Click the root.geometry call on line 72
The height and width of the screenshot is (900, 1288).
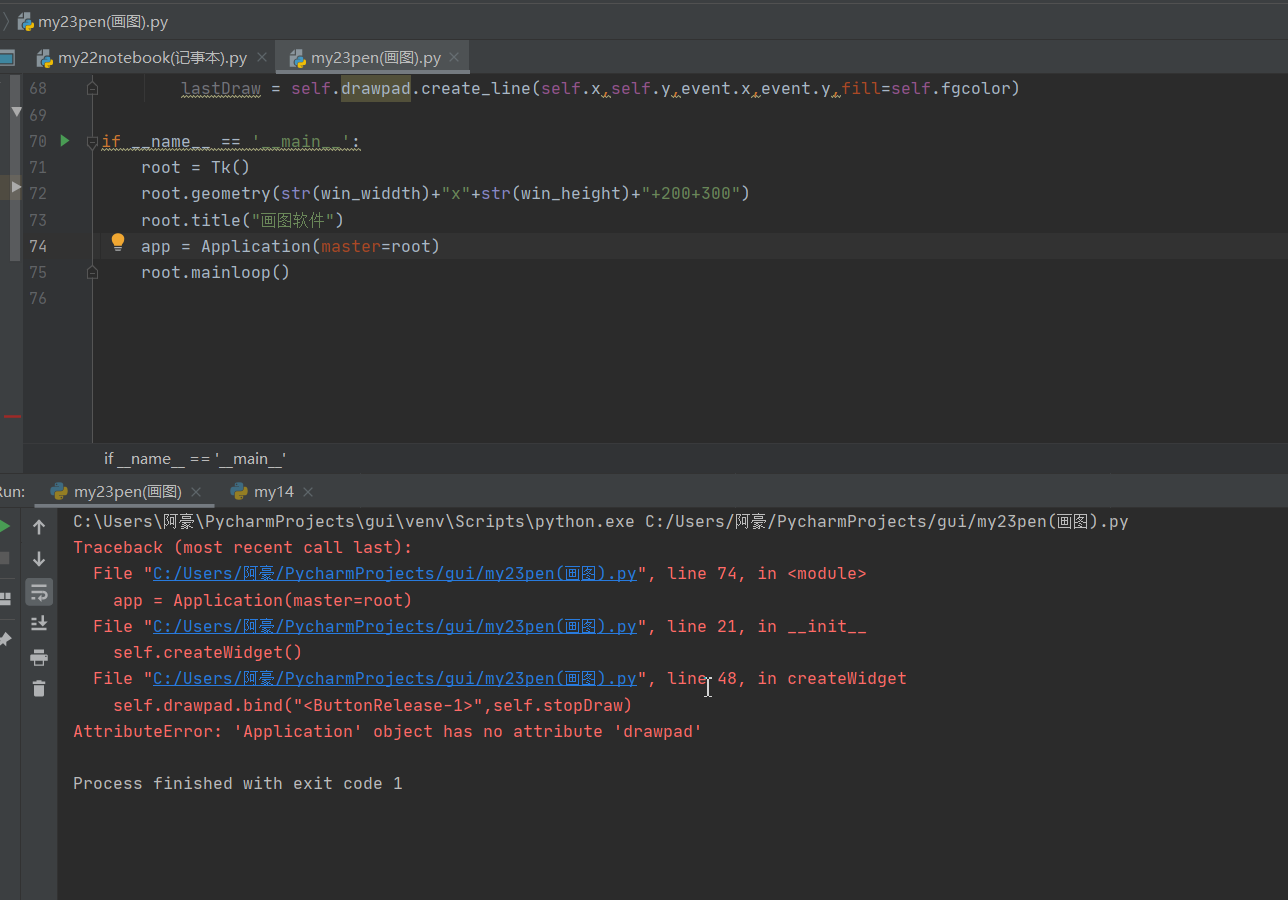click(x=445, y=193)
